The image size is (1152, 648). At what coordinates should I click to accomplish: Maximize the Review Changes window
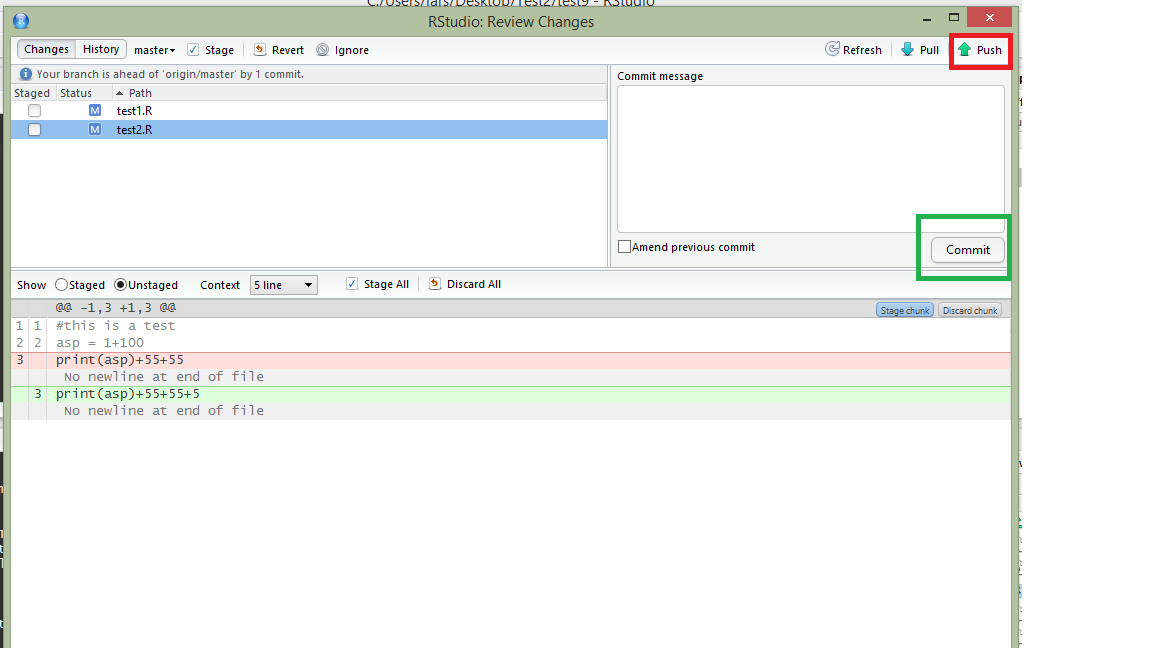(954, 17)
